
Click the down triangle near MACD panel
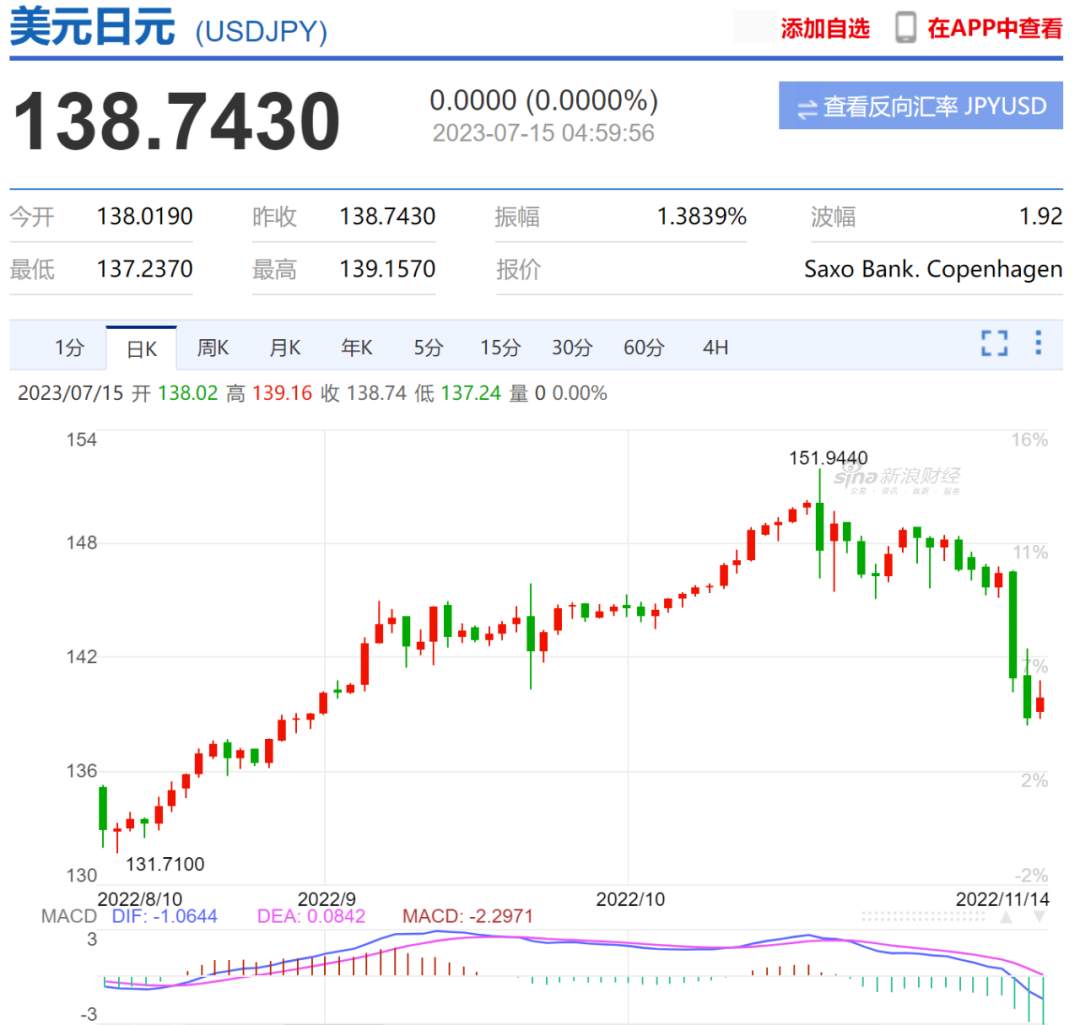[1039, 918]
